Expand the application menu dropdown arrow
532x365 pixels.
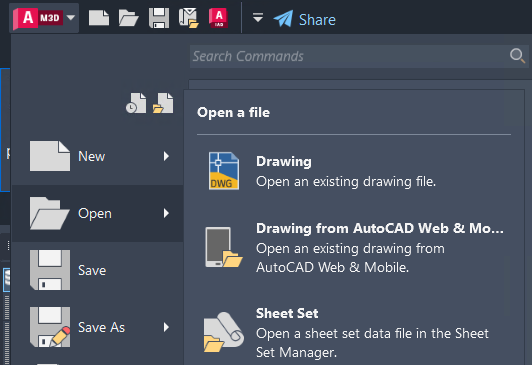(x=71, y=17)
